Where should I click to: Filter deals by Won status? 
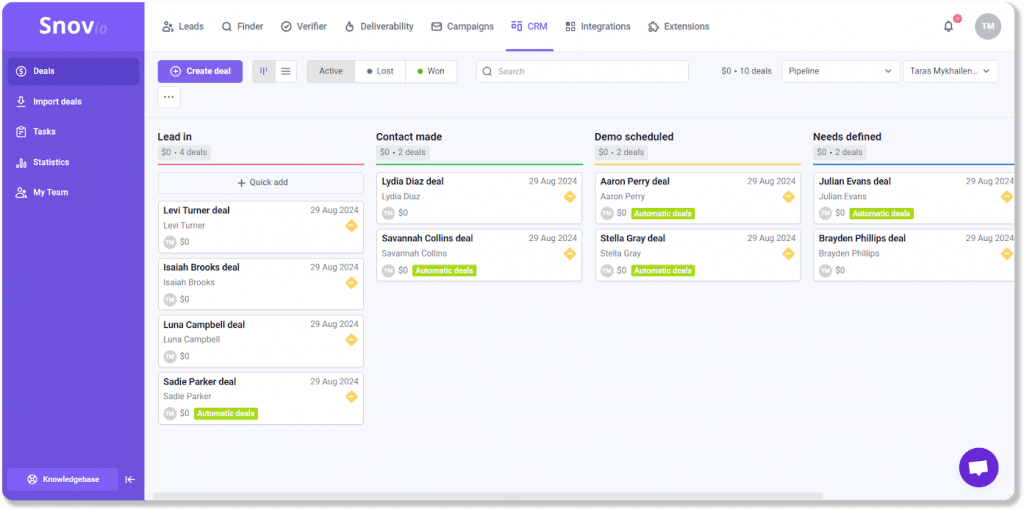[431, 71]
